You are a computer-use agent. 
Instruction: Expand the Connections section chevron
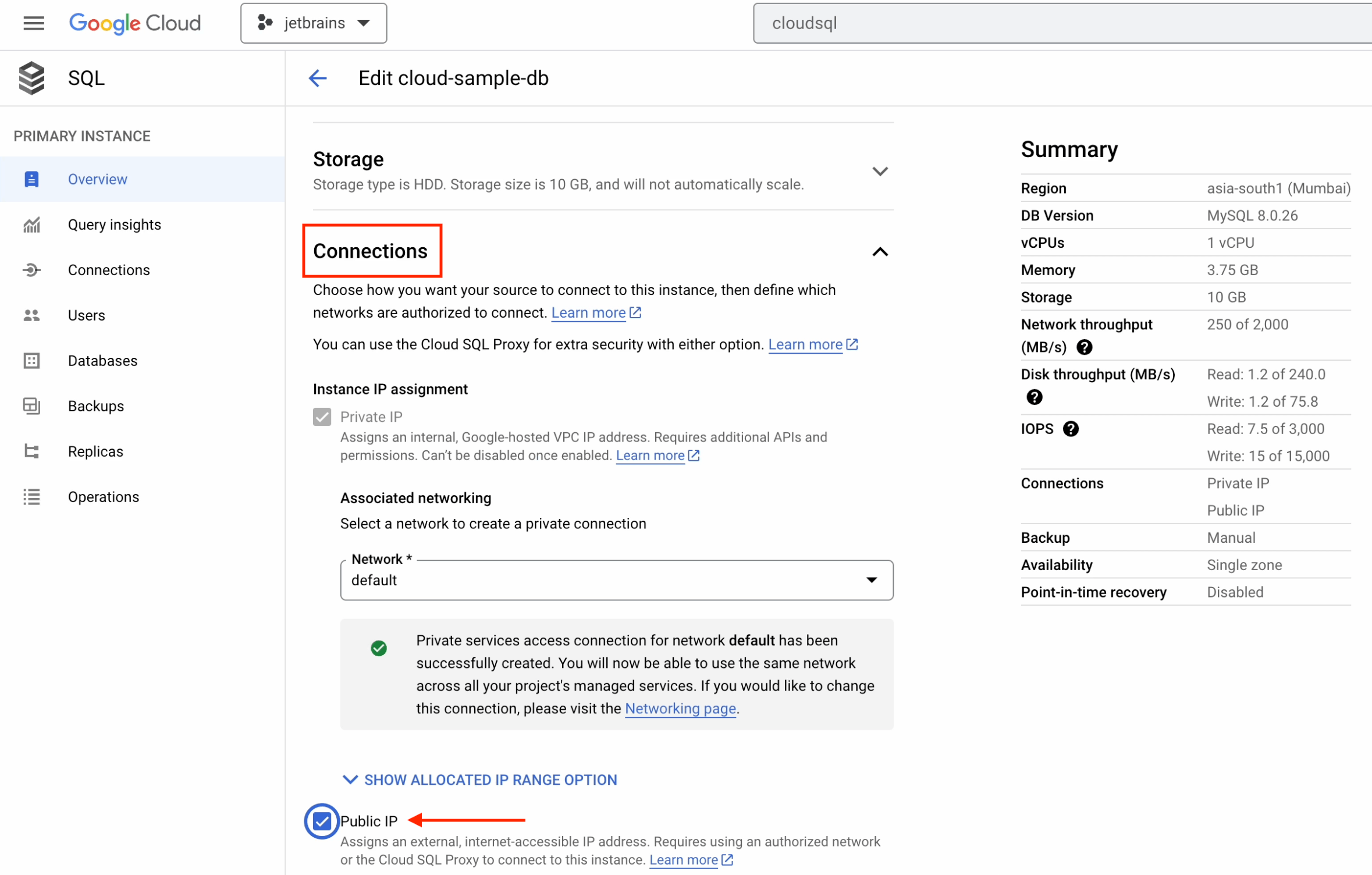(879, 252)
